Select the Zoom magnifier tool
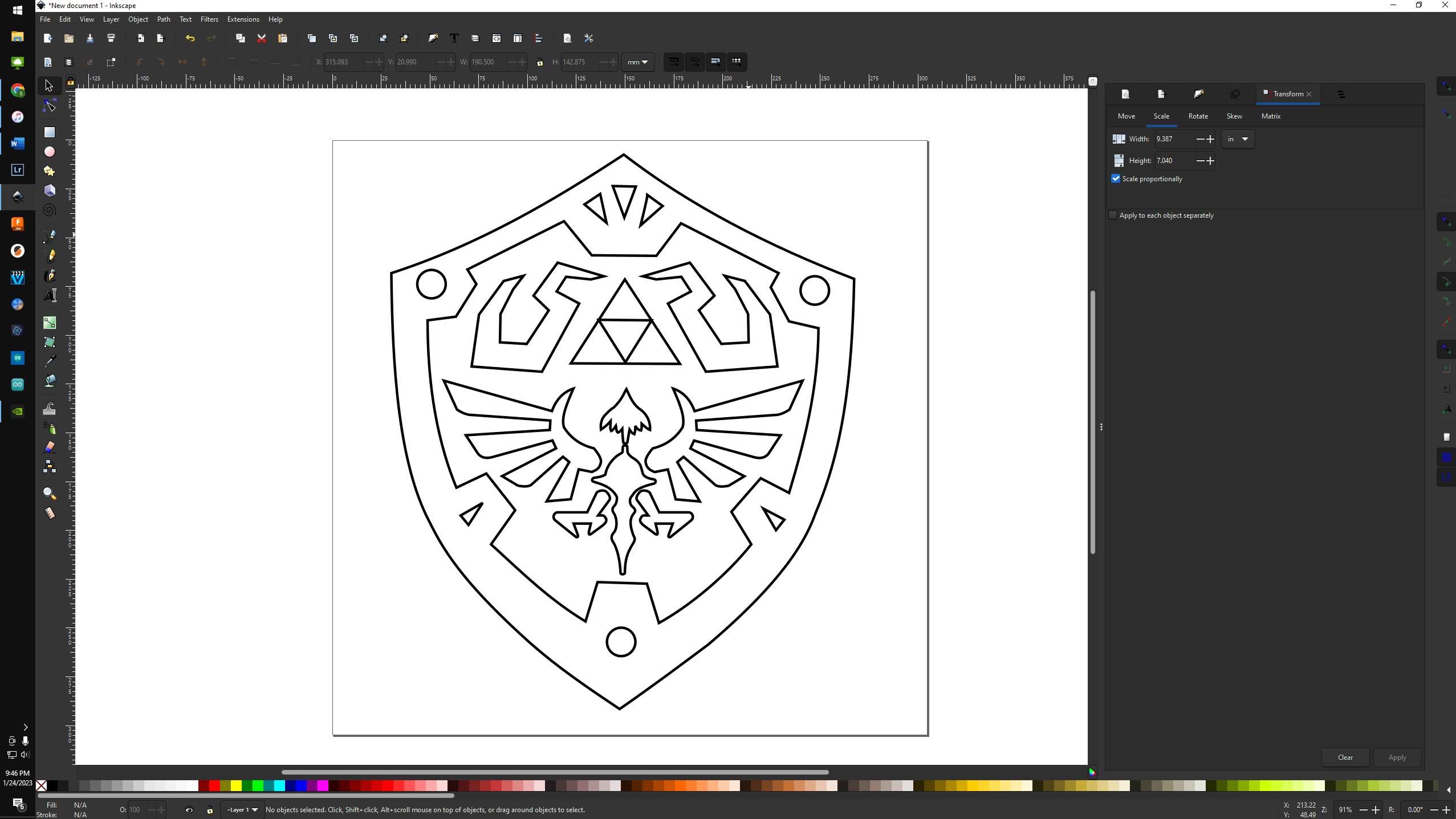1456x819 pixels. point(50,493)
